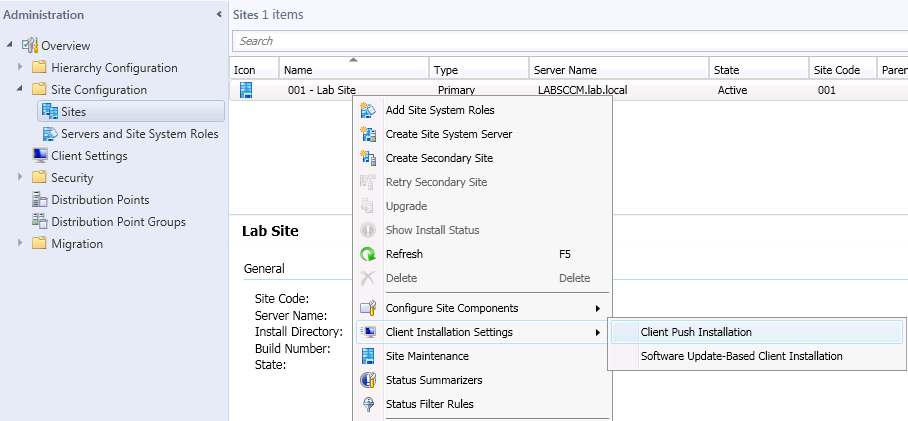The image size is (908, 421).
Task: Click the Add Site System Roles icon
Action: [368, 110]
